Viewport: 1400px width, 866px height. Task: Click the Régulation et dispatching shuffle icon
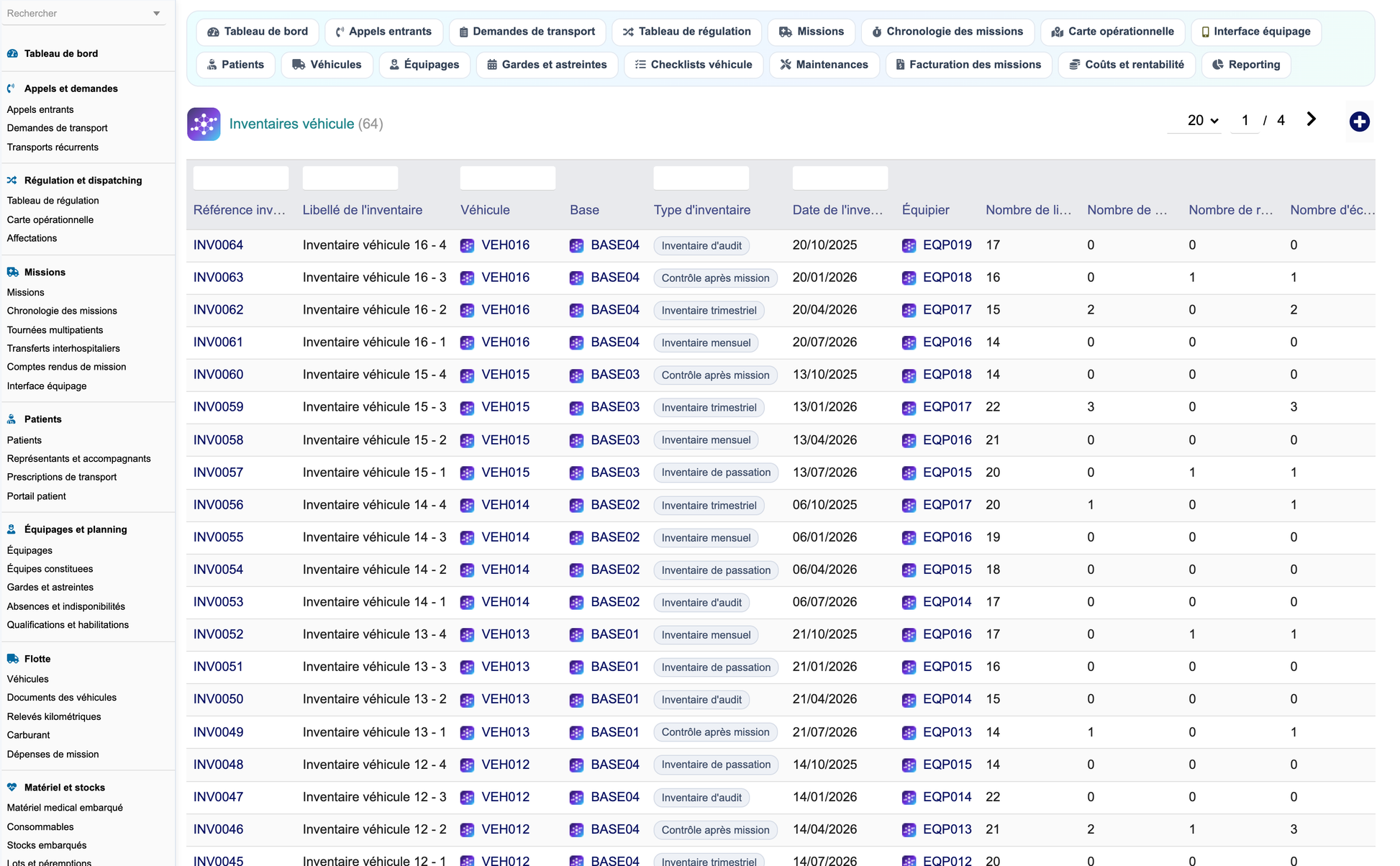point(12,181)
